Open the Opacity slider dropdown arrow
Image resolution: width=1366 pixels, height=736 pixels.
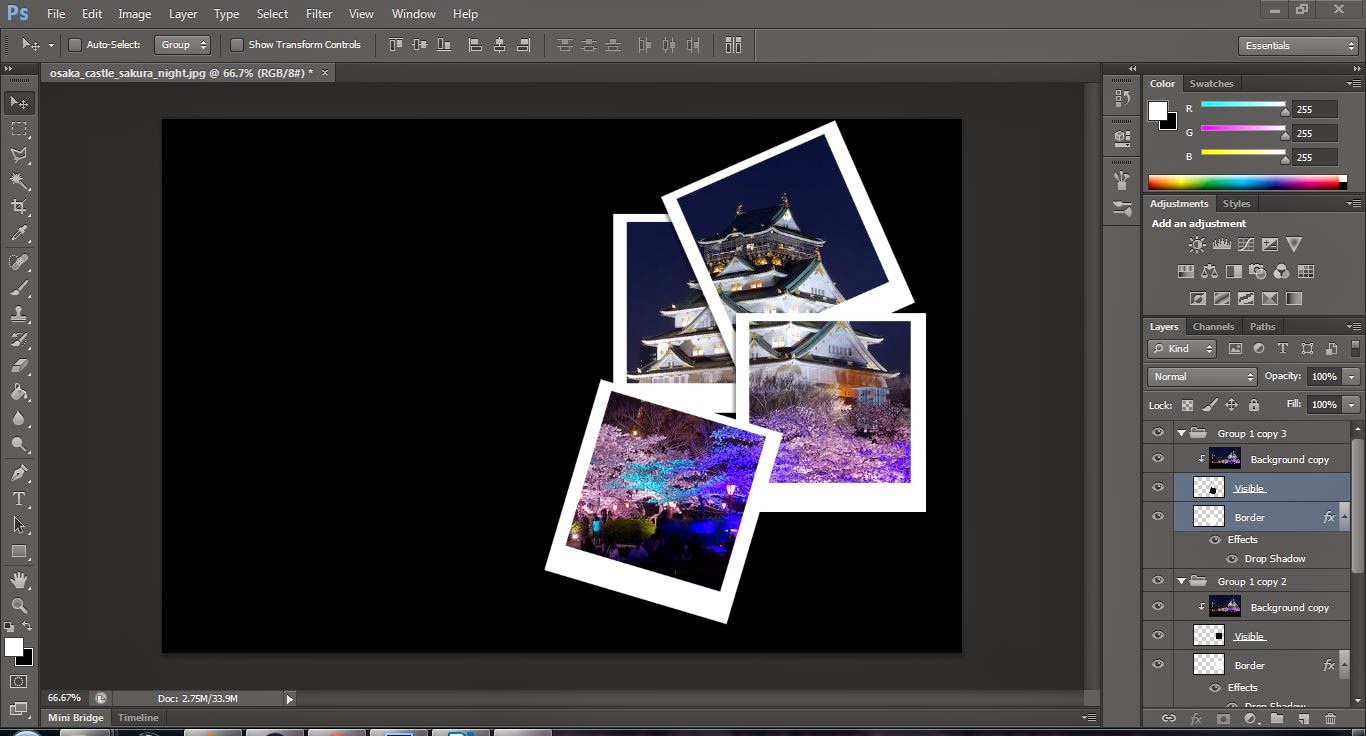click(1352, 377)
